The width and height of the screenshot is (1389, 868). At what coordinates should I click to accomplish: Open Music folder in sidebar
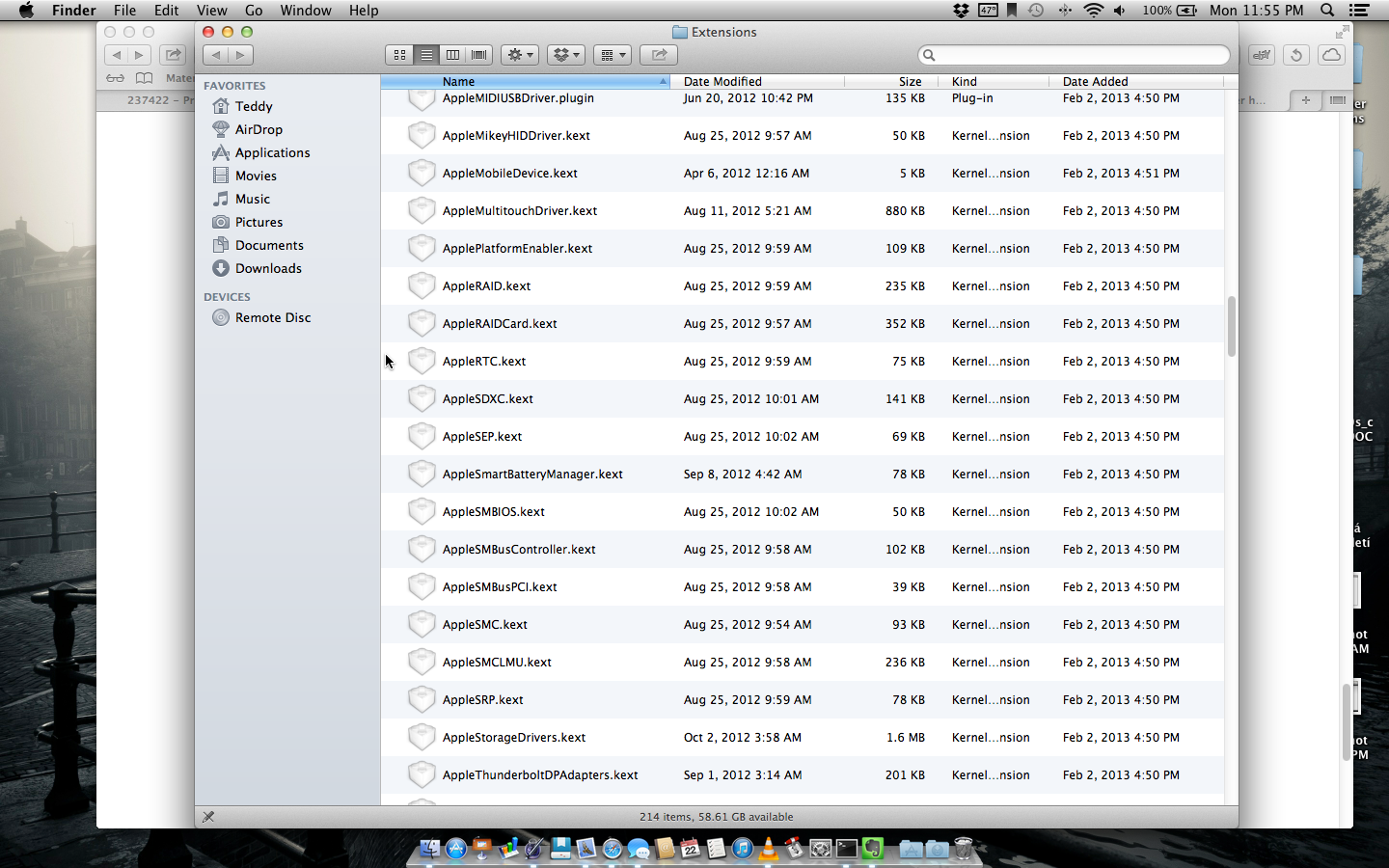point(253,199)
